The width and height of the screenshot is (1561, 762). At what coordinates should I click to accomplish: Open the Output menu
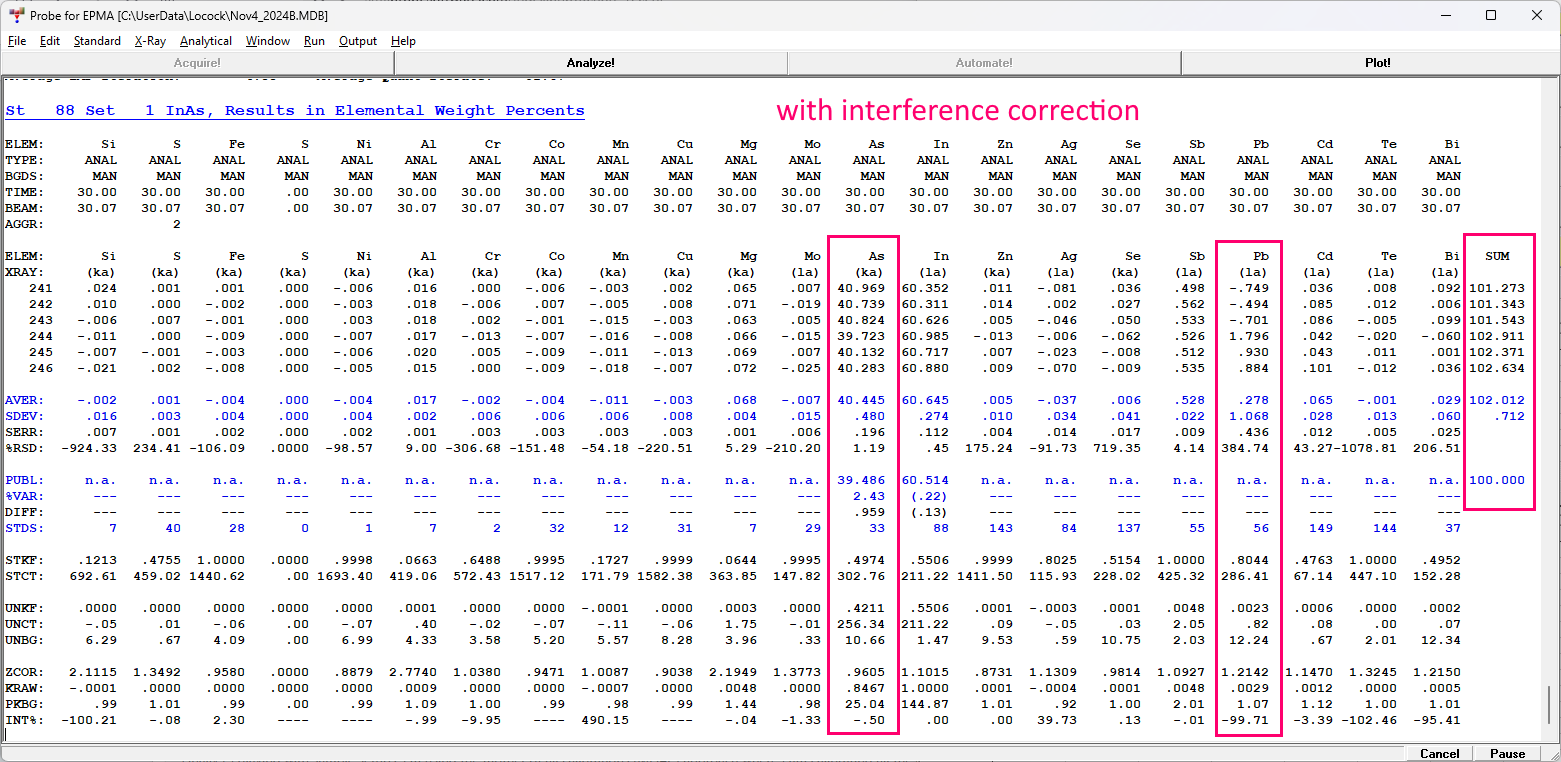click(358, 41)
